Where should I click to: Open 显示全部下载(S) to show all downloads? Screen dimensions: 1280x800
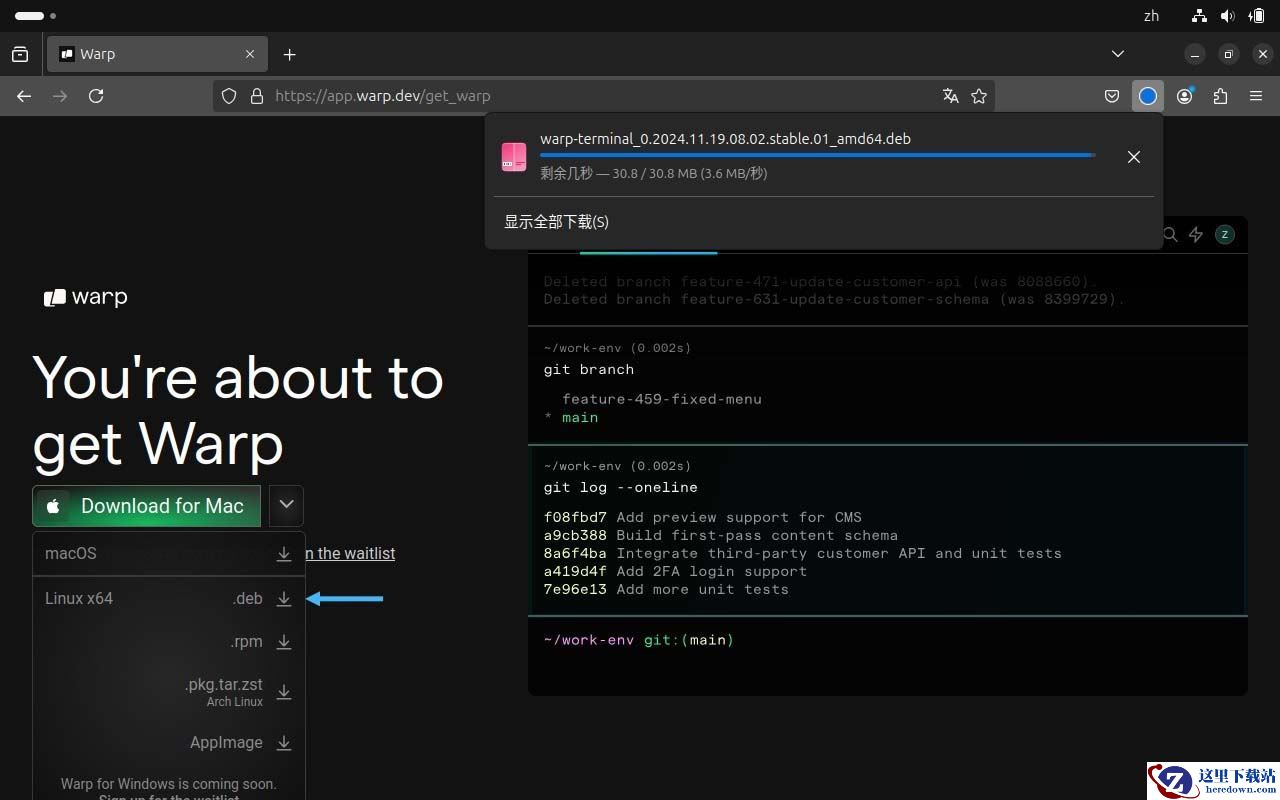click(556, 222)
